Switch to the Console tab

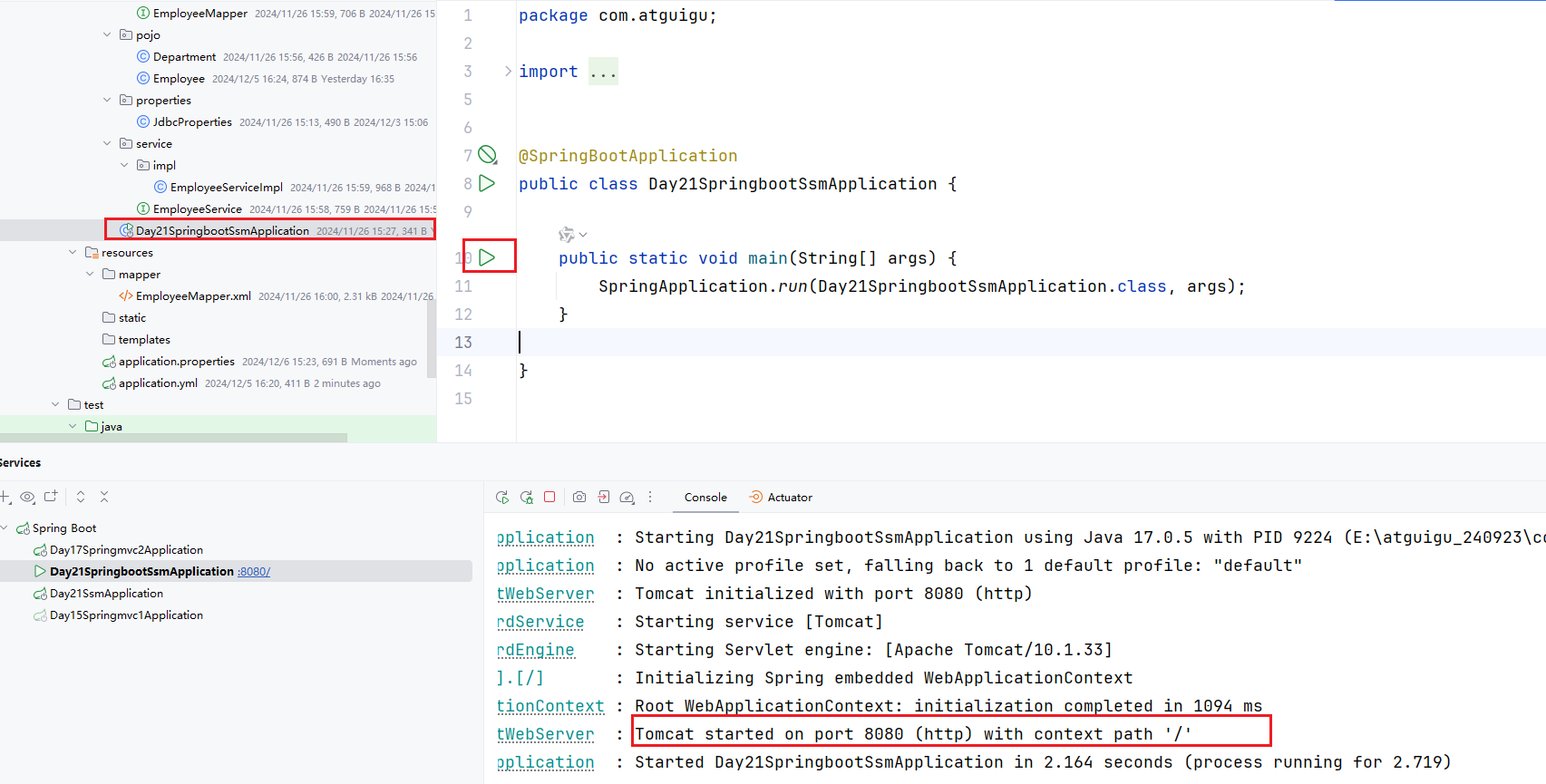tap(705, 497)
